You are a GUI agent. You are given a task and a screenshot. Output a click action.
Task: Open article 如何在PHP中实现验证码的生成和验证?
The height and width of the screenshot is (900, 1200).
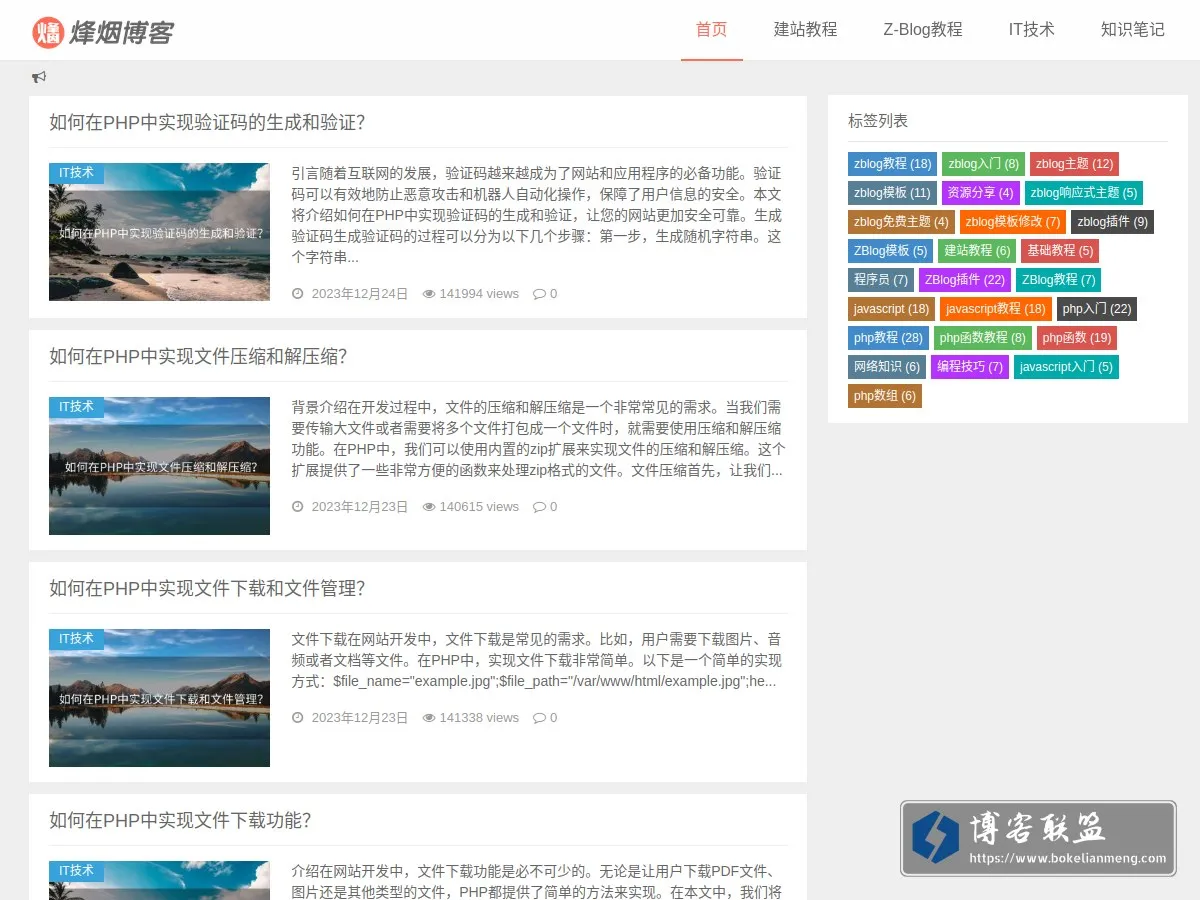(x=207, y=123)
